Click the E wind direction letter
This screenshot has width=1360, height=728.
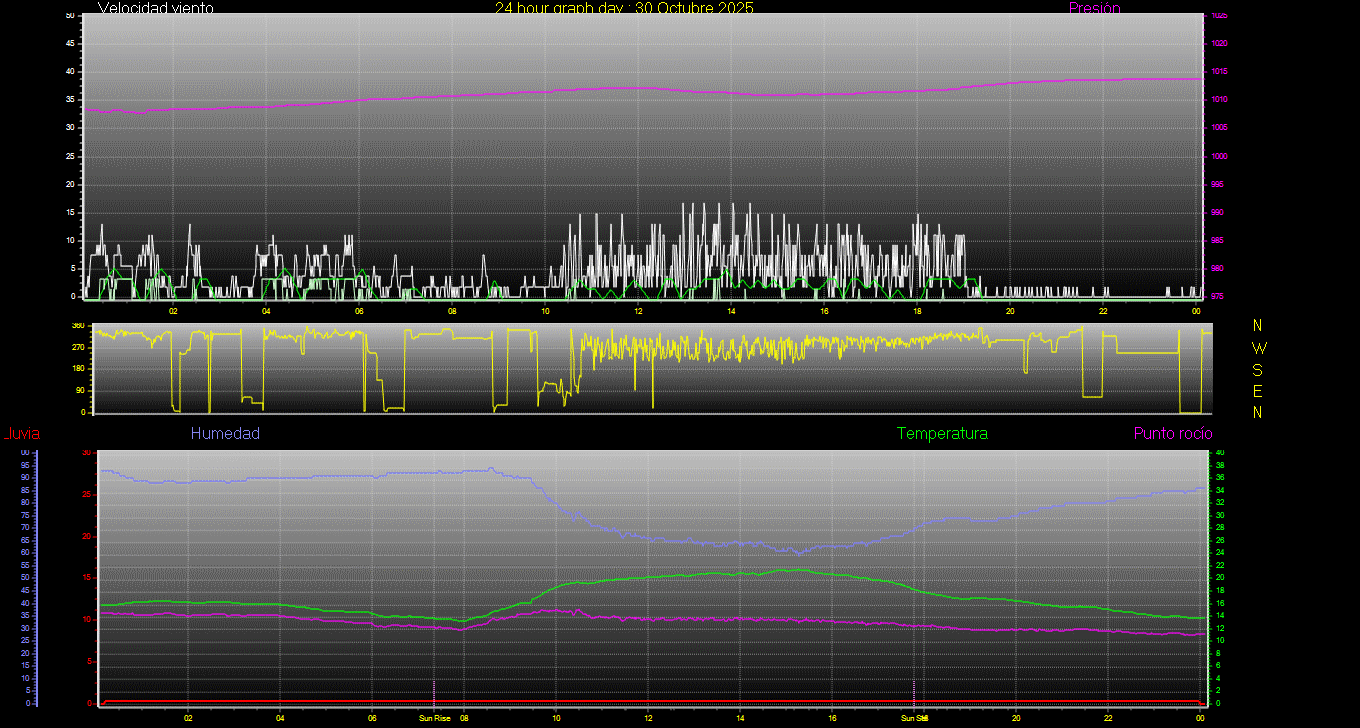pos(1258,391)
